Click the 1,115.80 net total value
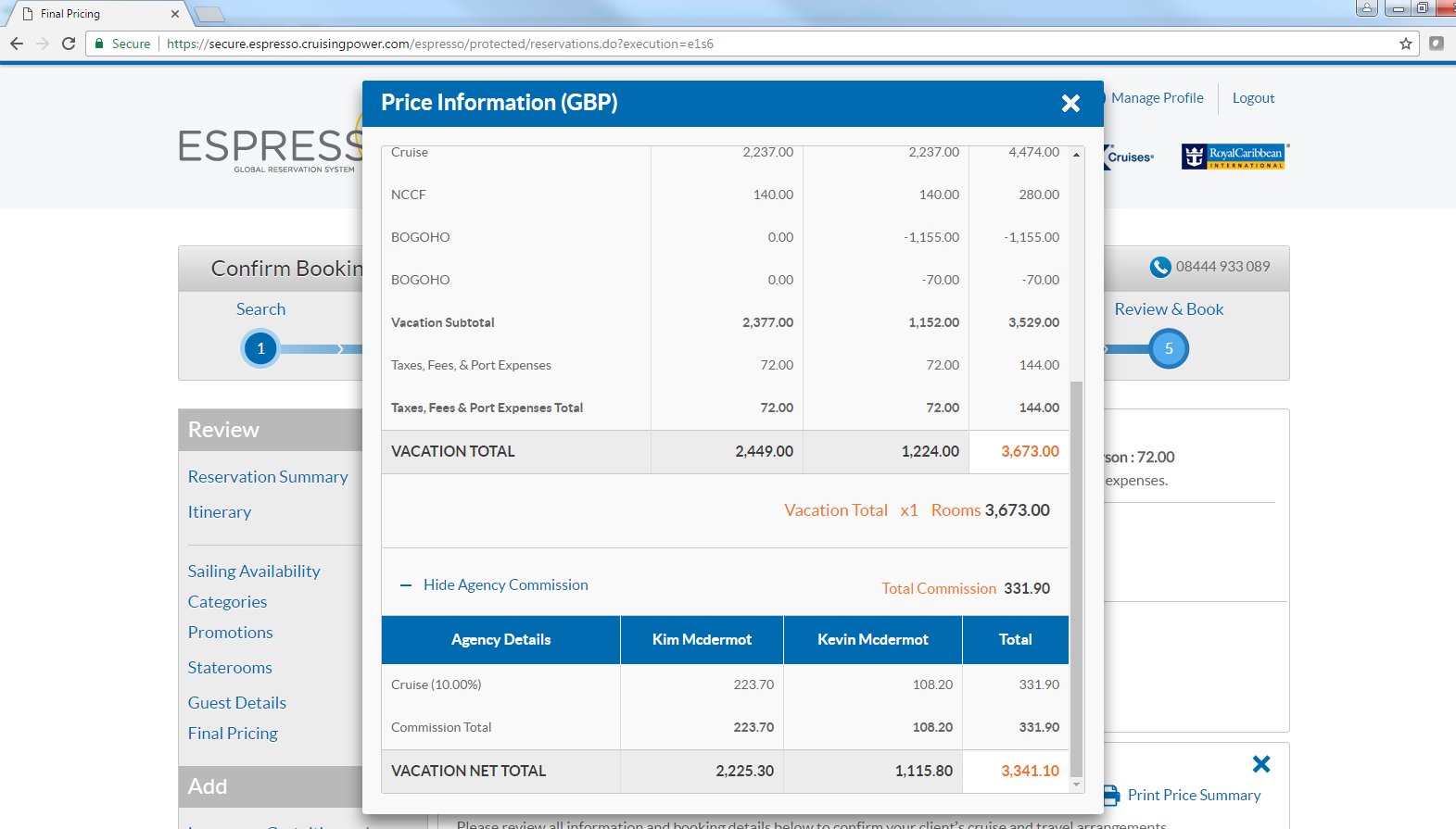 tap(924, 772)
